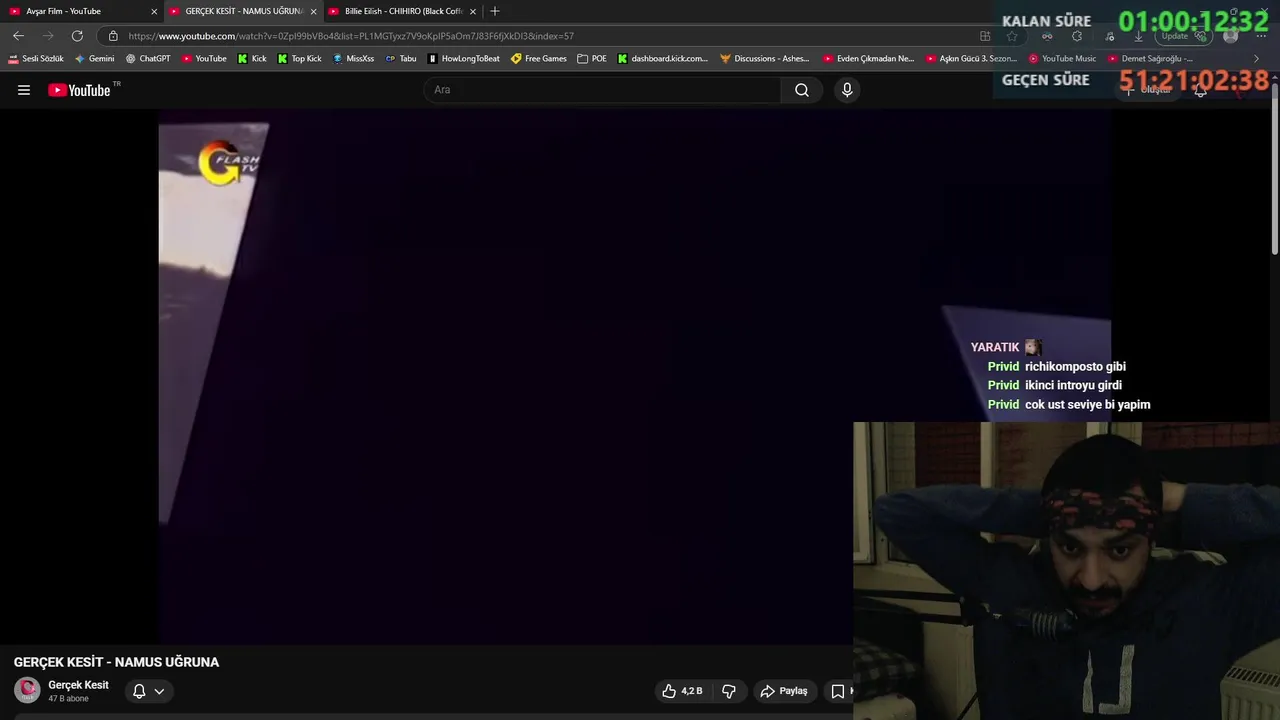Viewport: 1280px width, 720px height.
Task: Focus the YouTube 'Ara' search field
Action: click(603, 90)
